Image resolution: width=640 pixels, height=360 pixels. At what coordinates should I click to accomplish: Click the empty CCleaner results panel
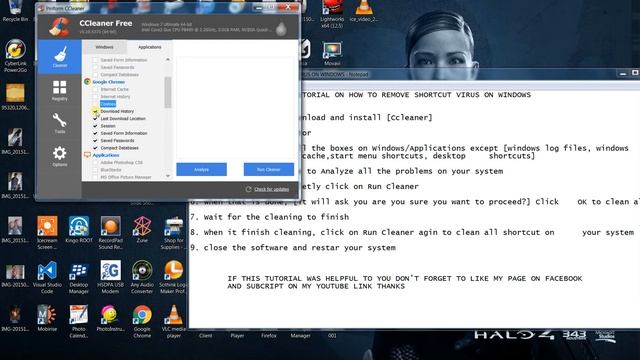pos(235,108)
